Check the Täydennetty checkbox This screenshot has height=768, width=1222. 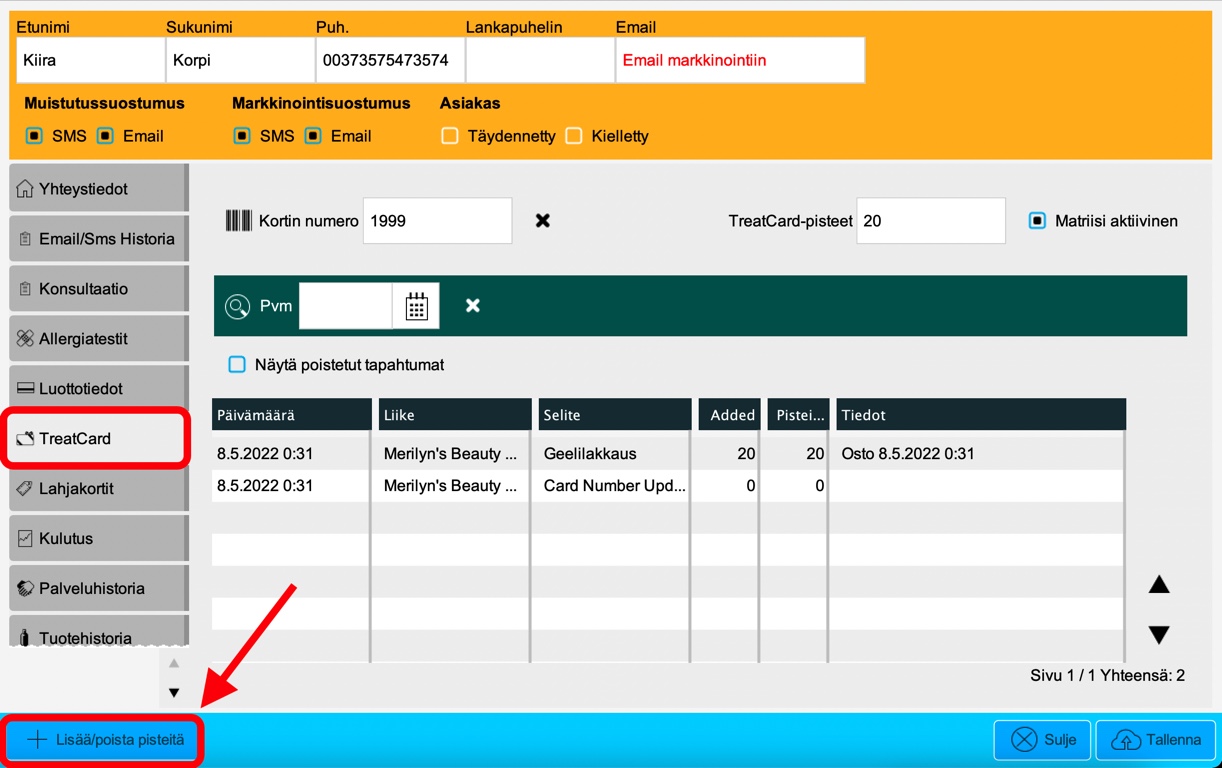point(450,136)
